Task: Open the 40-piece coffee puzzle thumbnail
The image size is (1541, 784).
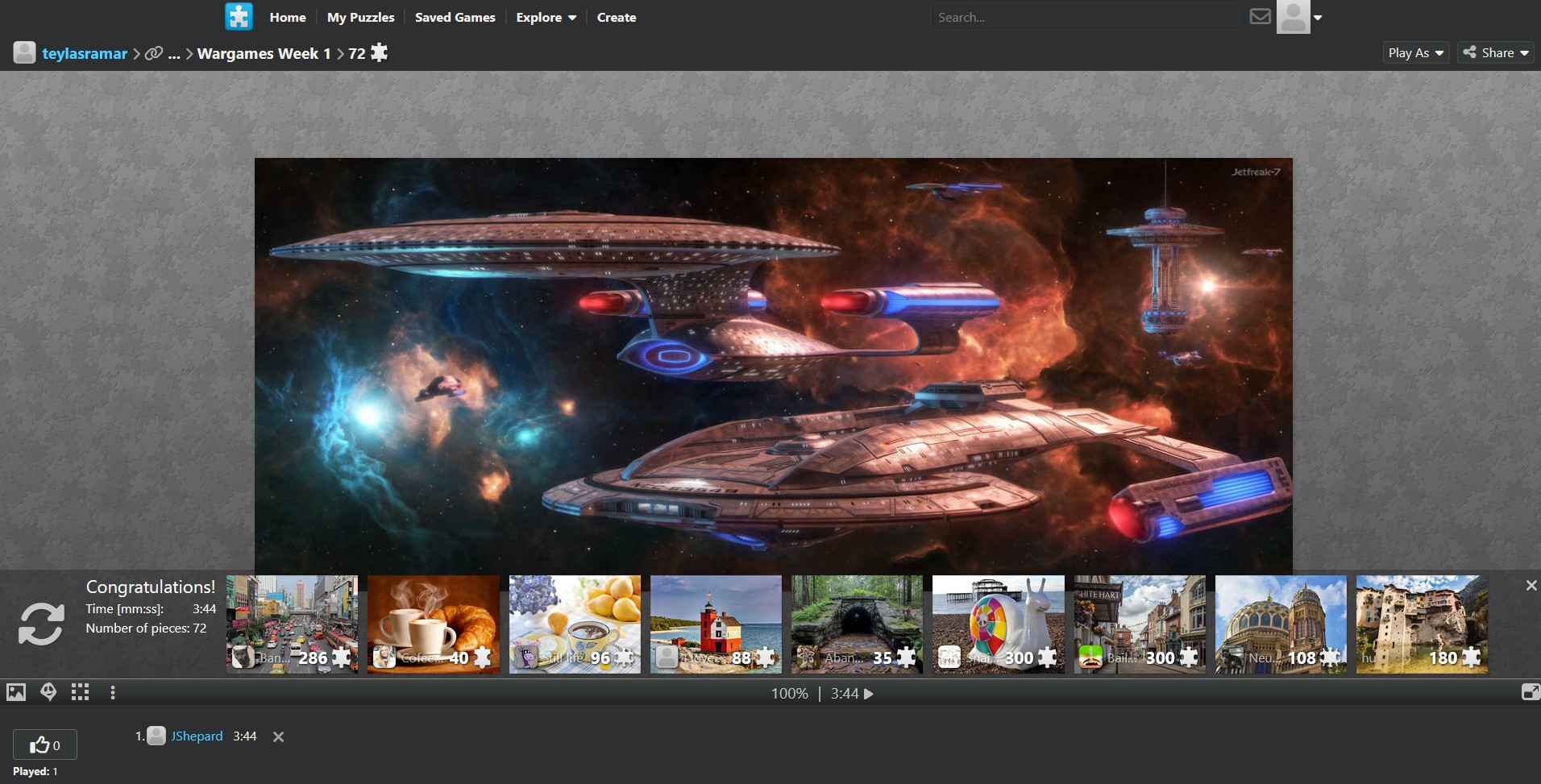Action: click(x=434, y=624)
